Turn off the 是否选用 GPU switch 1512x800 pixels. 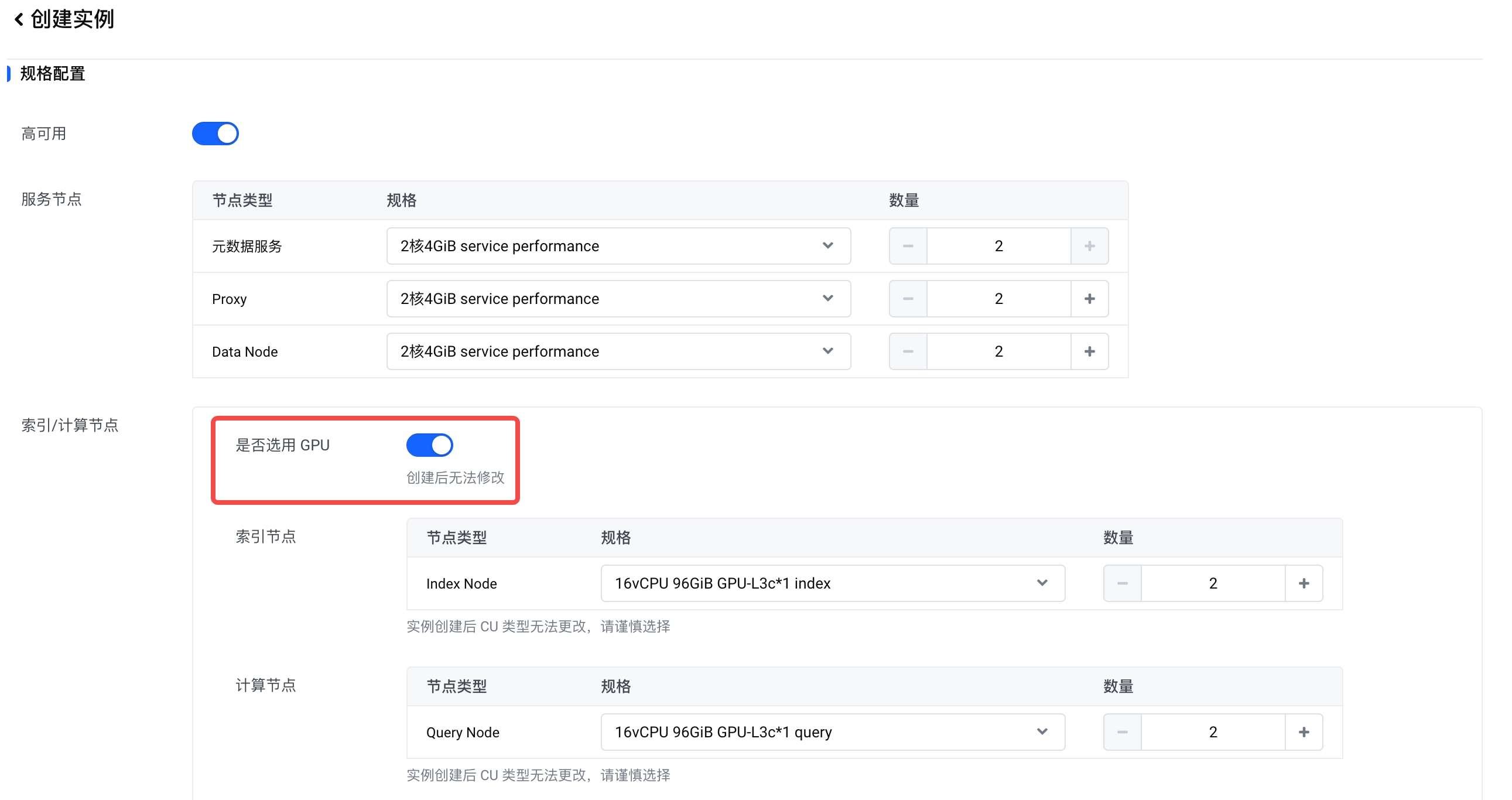point(430,445)
